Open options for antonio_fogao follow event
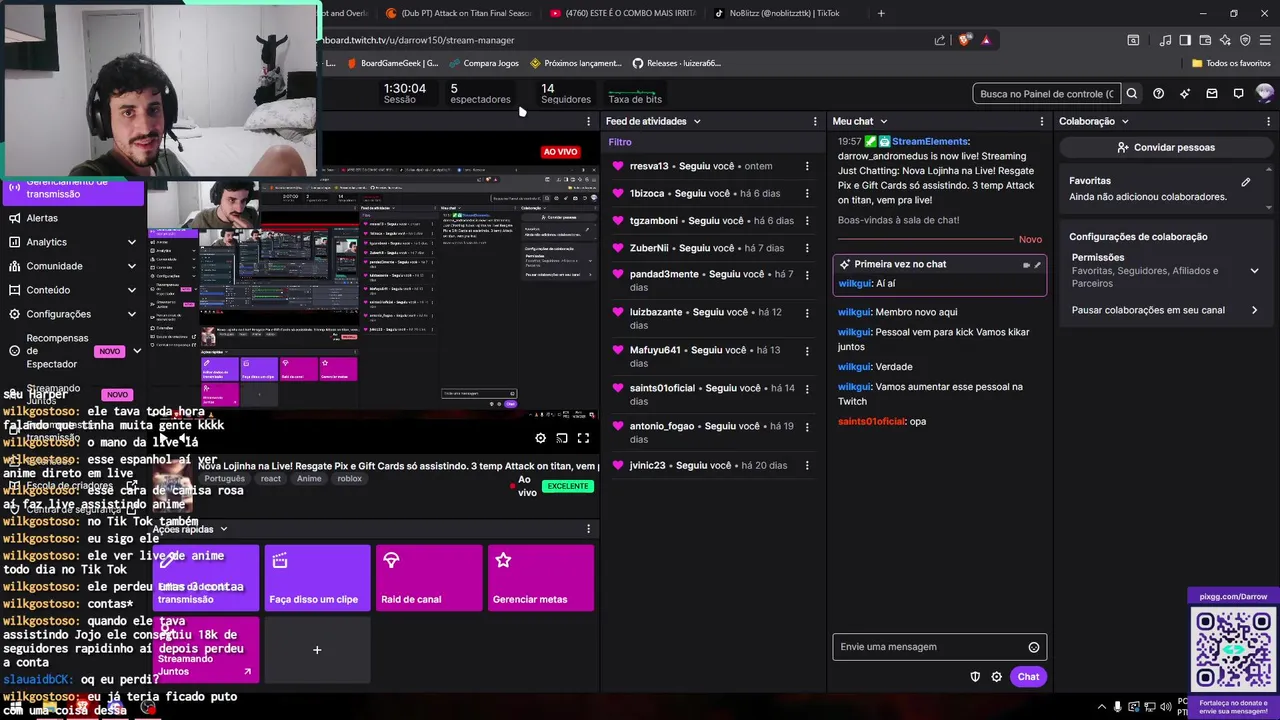This screenshot has height=720, width=1280. (x=807, y=426)
